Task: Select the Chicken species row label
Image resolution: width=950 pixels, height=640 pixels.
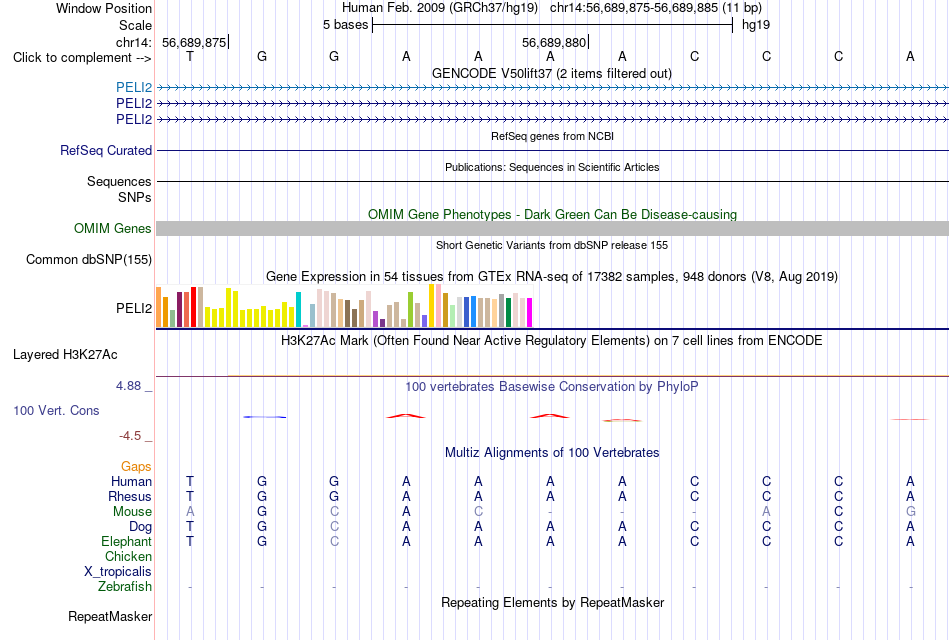Action: click(x=128, y=556)
